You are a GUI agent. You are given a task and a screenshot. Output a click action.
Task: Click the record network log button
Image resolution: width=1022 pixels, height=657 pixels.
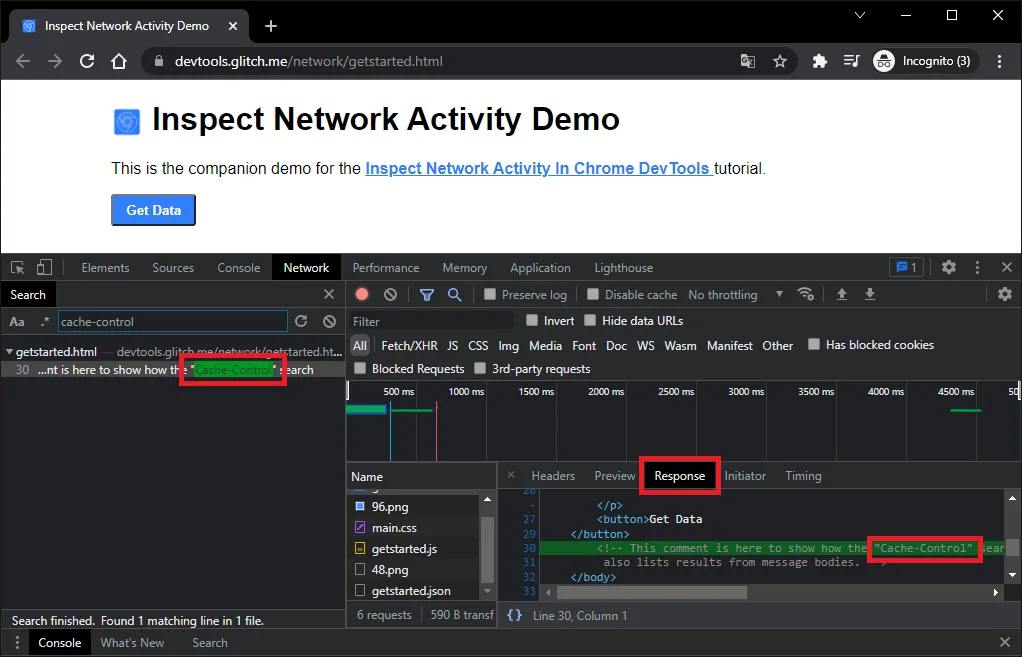tap(362, 295)
